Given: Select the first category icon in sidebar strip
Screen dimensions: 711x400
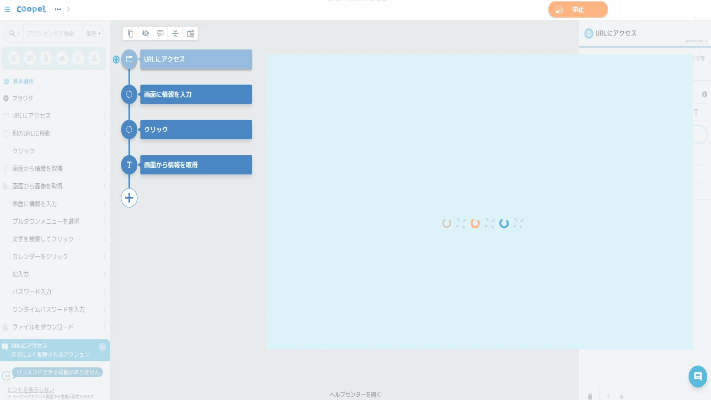Looking at the screenshot, I should pyautogui.click(x=14, y=59).
